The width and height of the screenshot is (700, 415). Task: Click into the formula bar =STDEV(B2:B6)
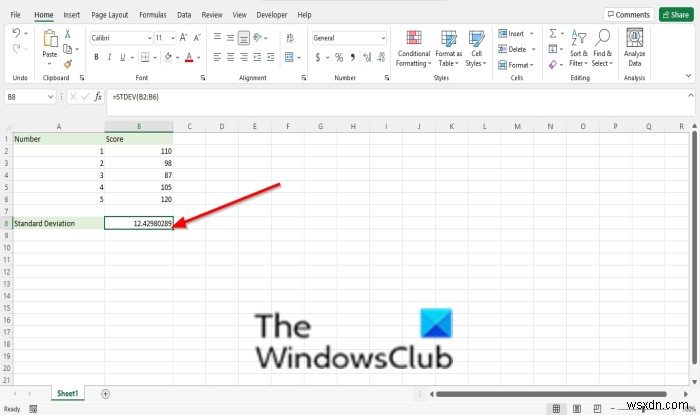pos(400,102)
